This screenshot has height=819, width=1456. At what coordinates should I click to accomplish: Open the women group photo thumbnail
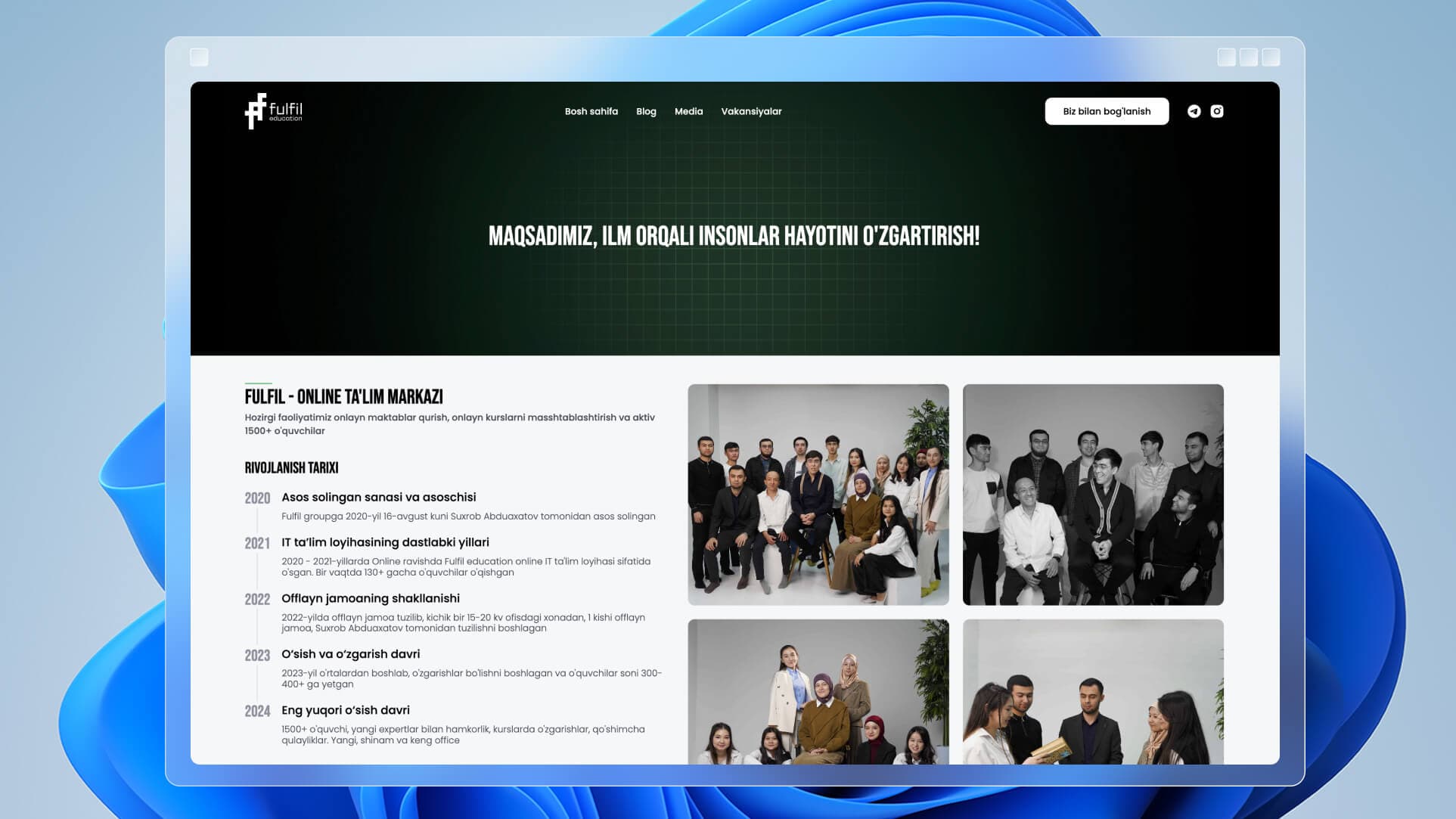coord(818,691)
